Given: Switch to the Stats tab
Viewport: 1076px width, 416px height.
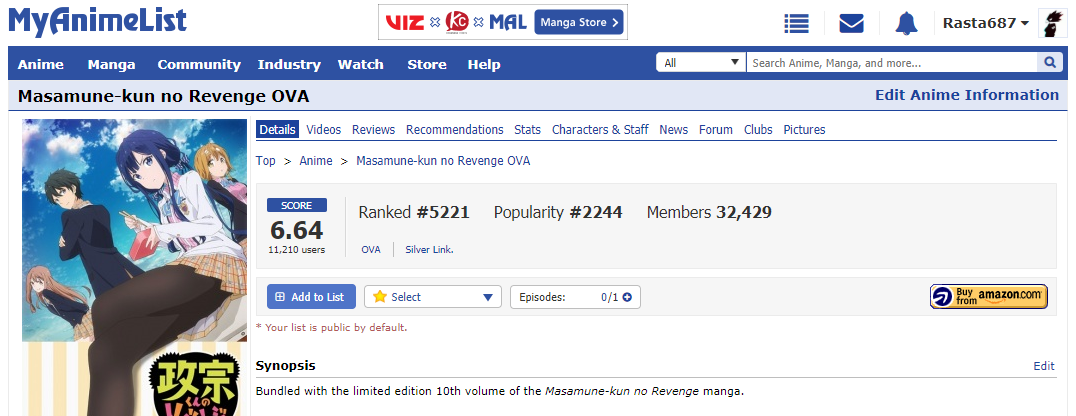Looking at the screenshot, I should [x=528, y=129].
